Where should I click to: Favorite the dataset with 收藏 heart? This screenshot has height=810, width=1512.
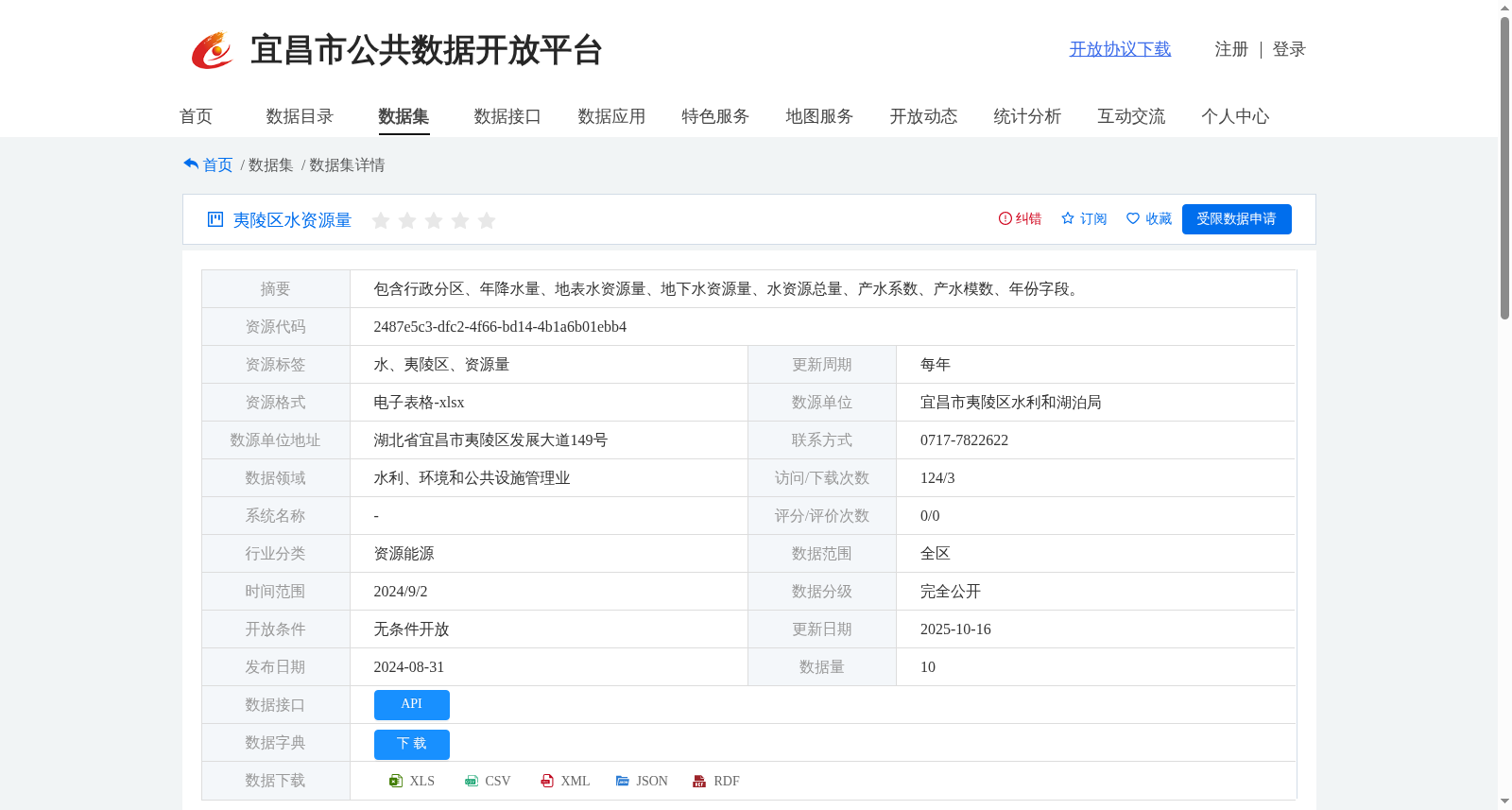pyautogui.click(x=1133, y=218)
